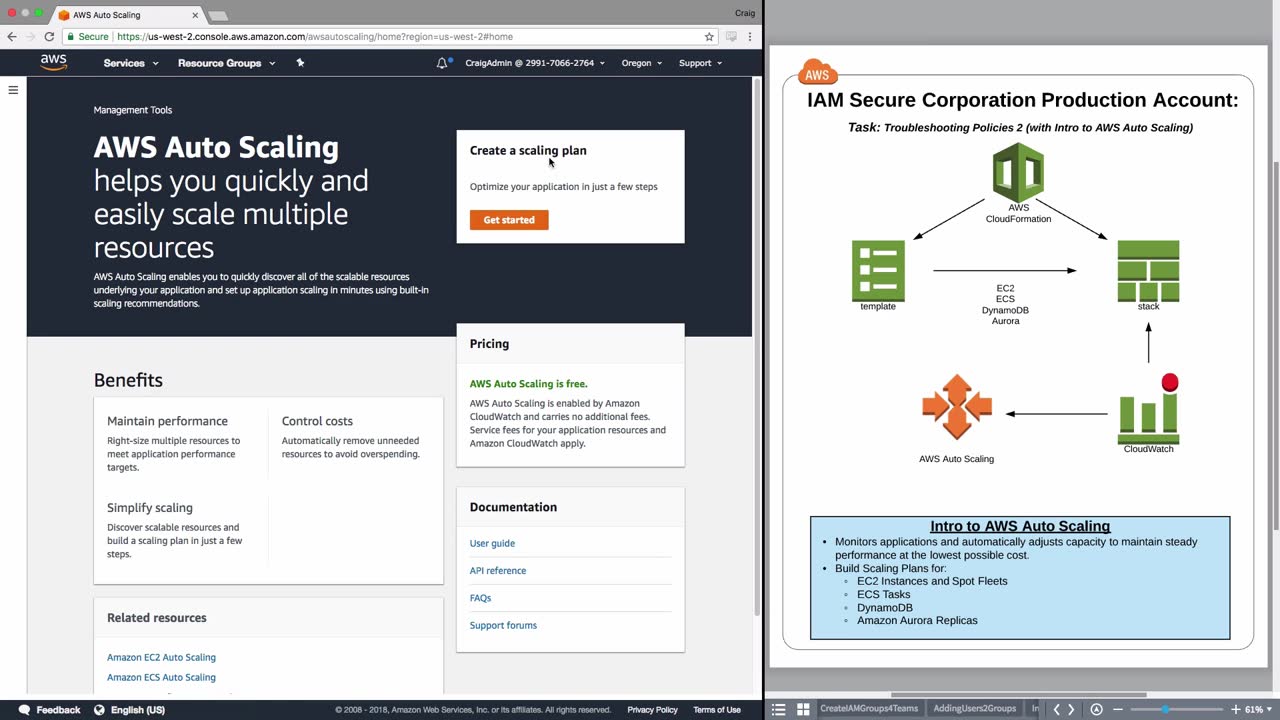Click the Get started button
This screenshot has width=1280, height=720.
[x=509, y=220]
